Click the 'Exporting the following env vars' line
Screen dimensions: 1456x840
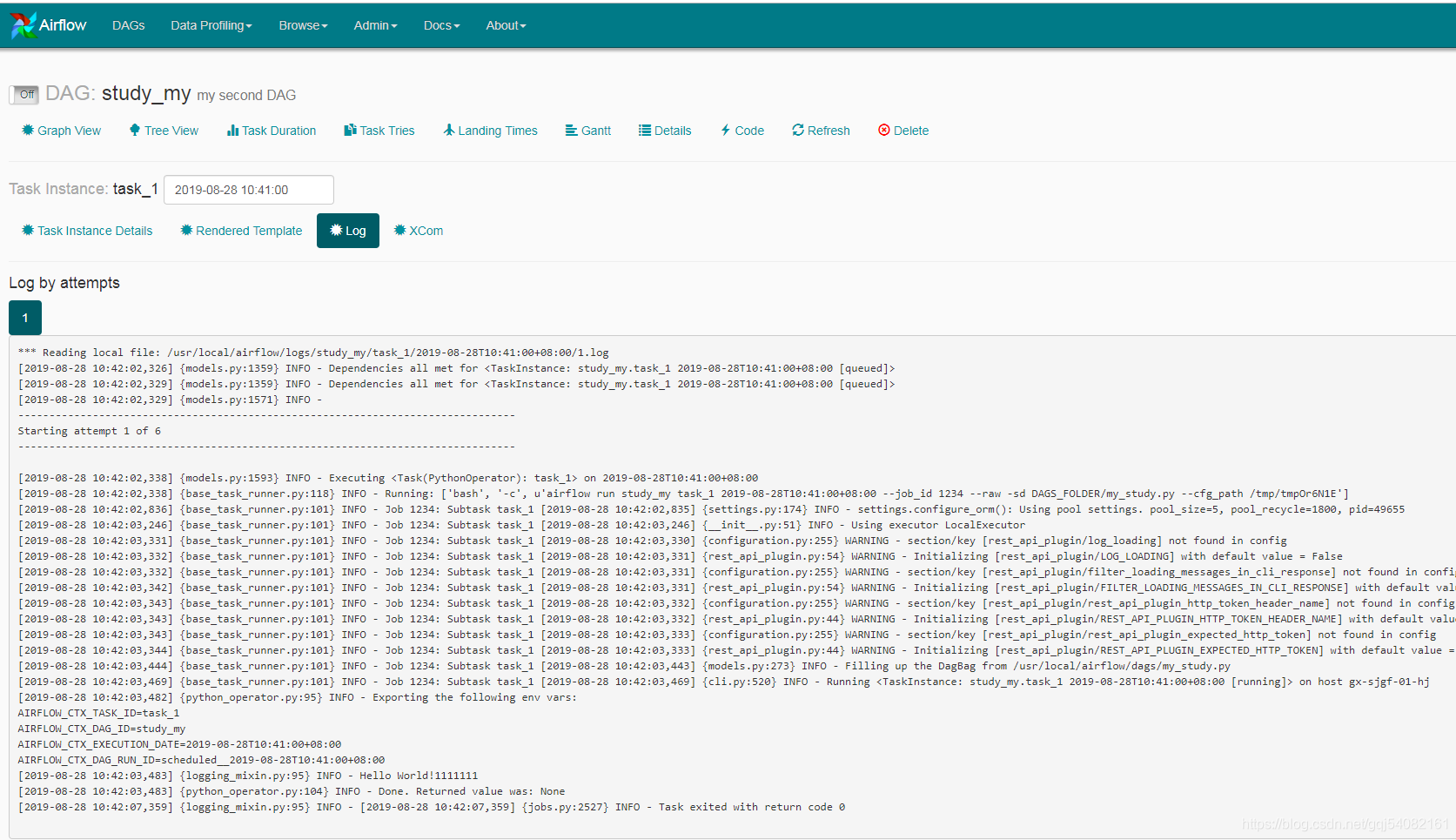[x=298, y=697]
